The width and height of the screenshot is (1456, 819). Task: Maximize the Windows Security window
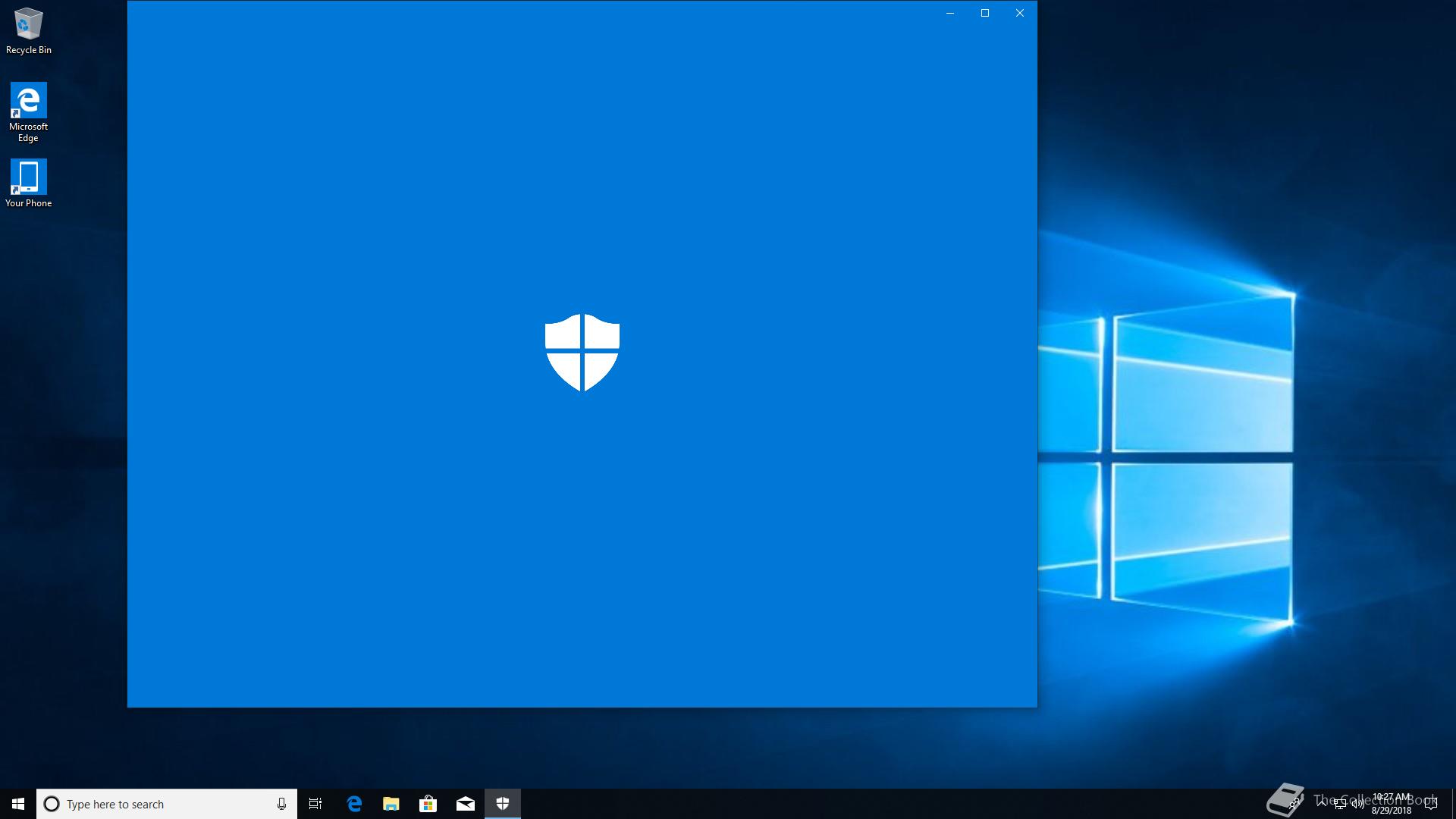(x=985, y=13)
